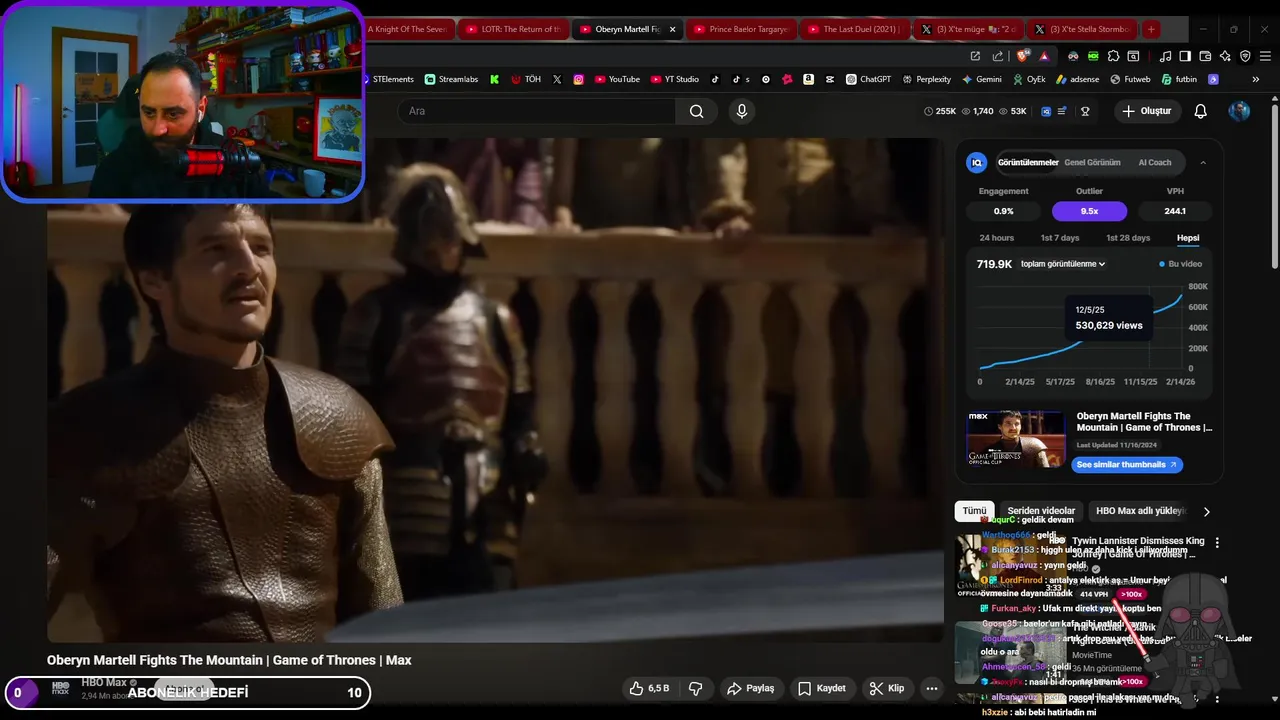Open the Futweb bookmark
Screen dimensions: 1280x720
(1131, 79)
